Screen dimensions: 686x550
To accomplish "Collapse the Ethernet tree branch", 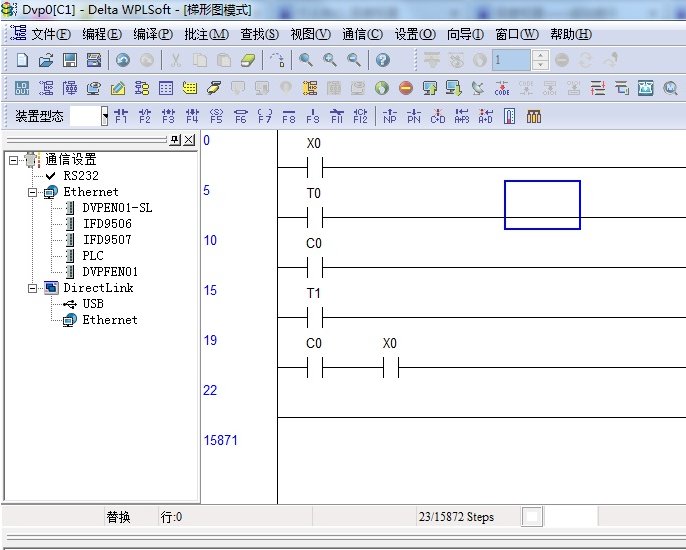I will tap(32, 192).
